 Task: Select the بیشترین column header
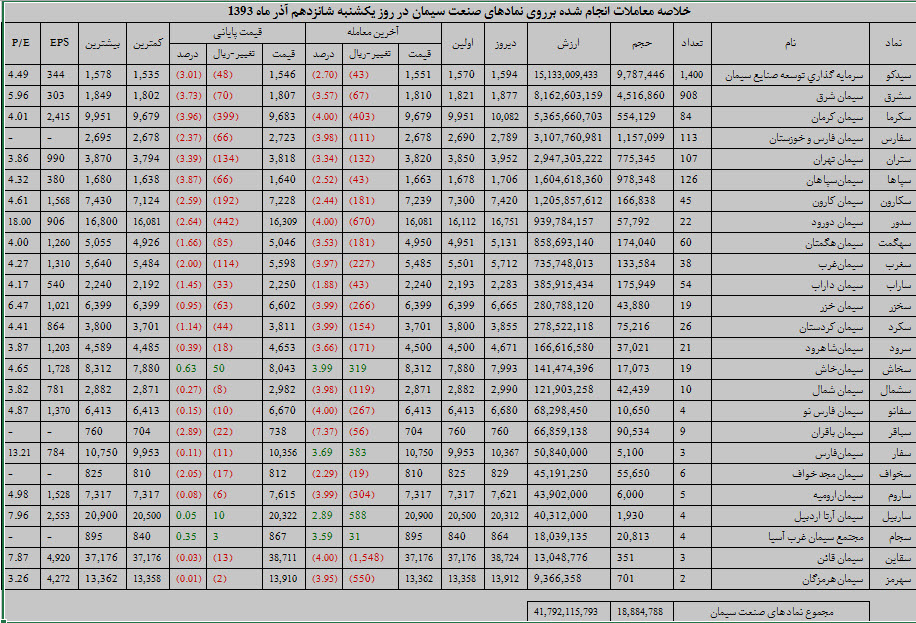[x=102, y=43]
